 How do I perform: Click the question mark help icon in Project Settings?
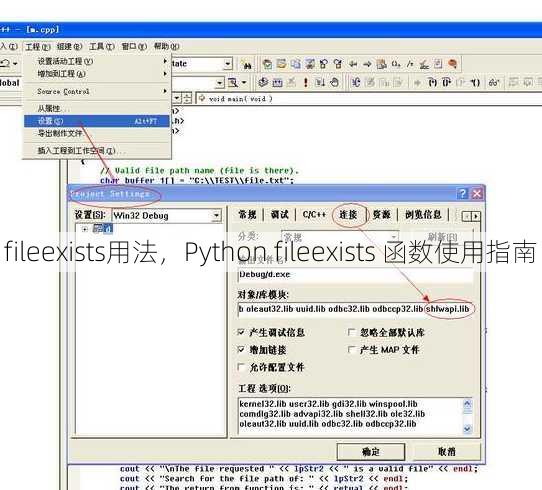(462, 194)
